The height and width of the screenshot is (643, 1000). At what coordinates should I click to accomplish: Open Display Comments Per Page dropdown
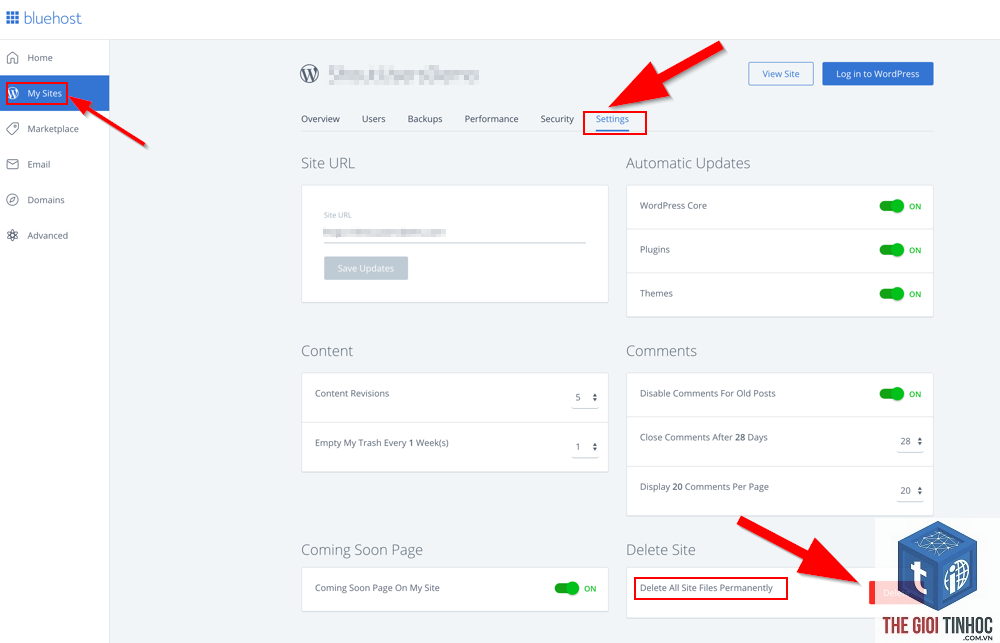tap(910, 491)
